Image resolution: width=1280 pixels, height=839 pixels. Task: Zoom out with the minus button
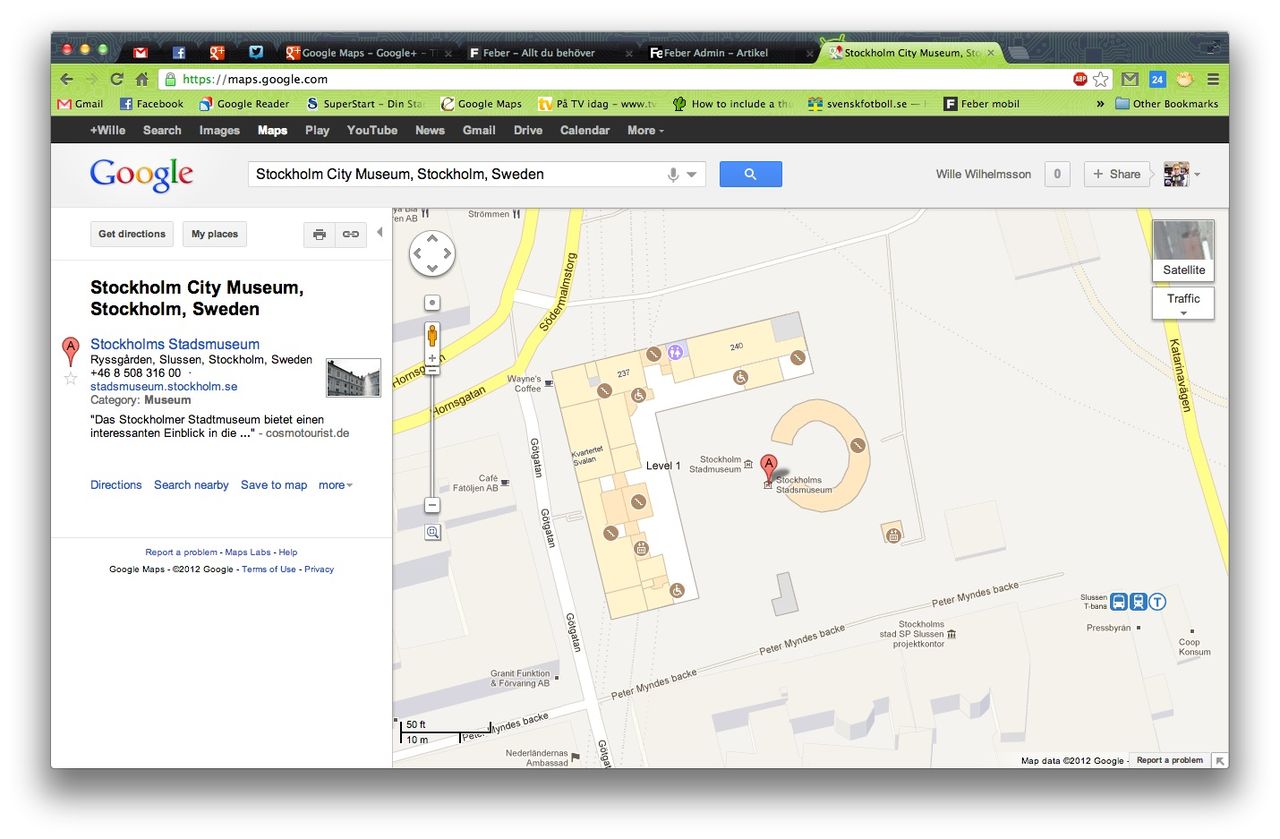pos(432,505)
